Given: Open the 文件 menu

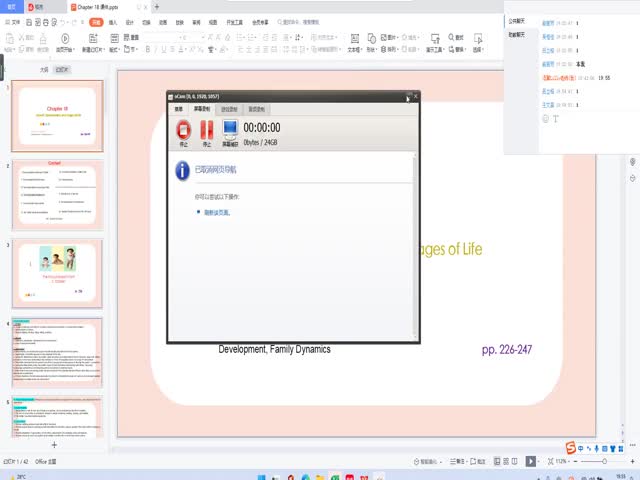Looking at the screenshot, I should [15, 20].
